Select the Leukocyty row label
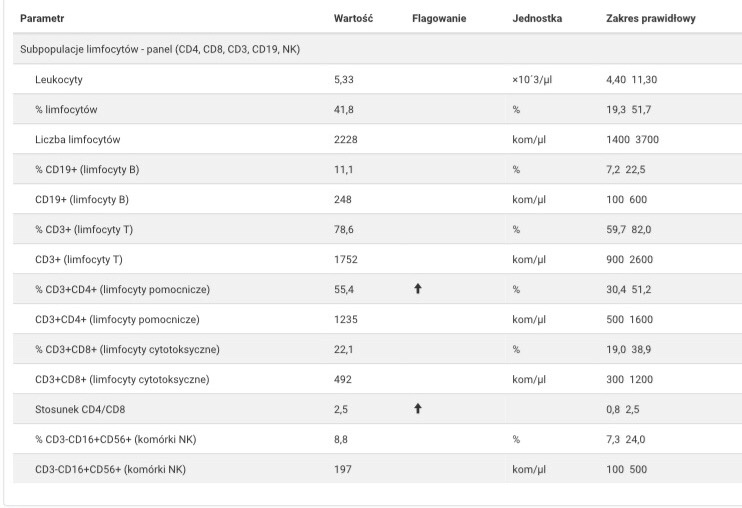This screenshot has width=742, height=508. tap(59, 79)
